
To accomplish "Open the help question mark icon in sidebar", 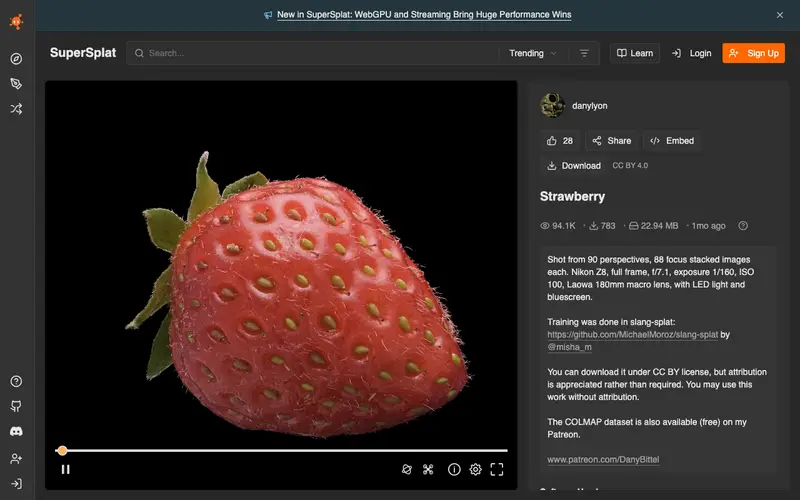I will tap(16, 382).
